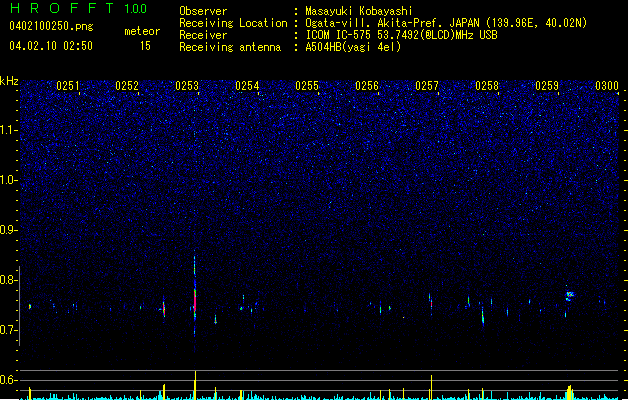Image resolution: width=629 pixels, height=400 pixels.
Task: Click the 0.9 kHz axis label
Action: tap(9, 230)
